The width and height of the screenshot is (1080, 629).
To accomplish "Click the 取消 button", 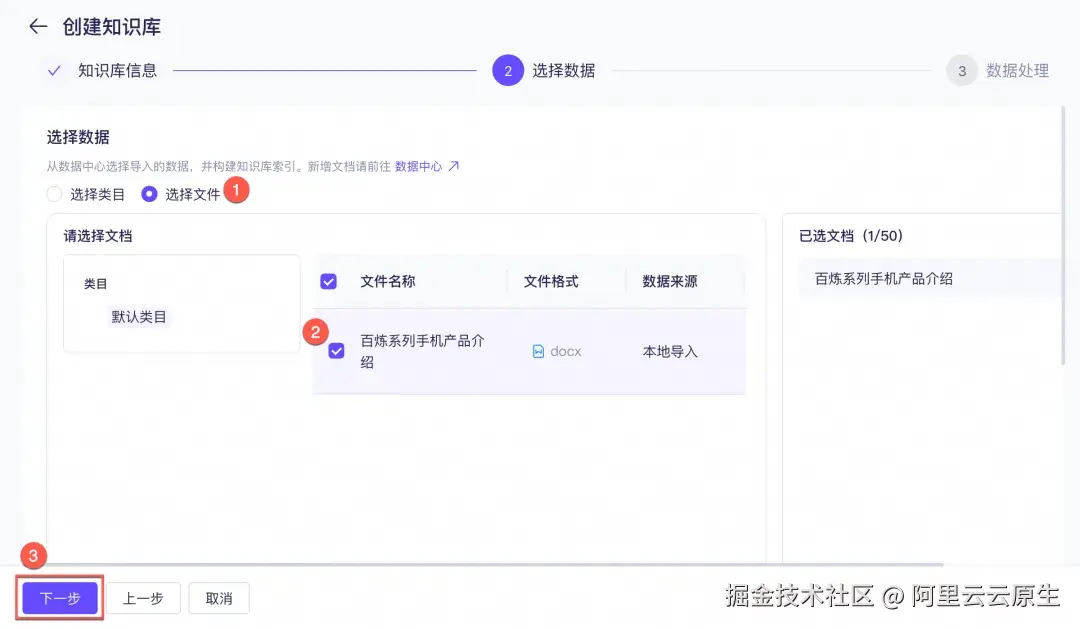I will pos(219,598).
